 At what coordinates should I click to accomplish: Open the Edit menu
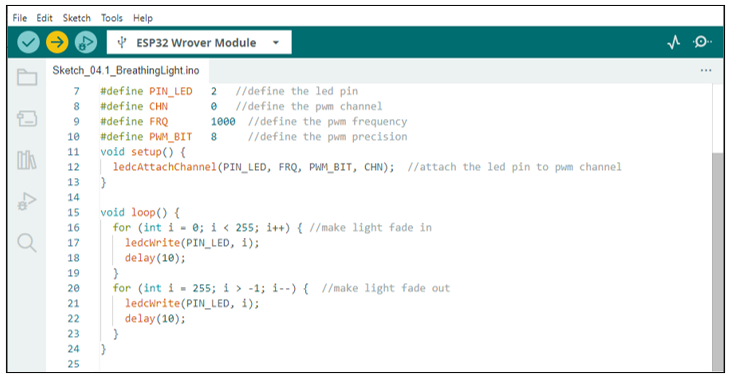tap(44, 18)
